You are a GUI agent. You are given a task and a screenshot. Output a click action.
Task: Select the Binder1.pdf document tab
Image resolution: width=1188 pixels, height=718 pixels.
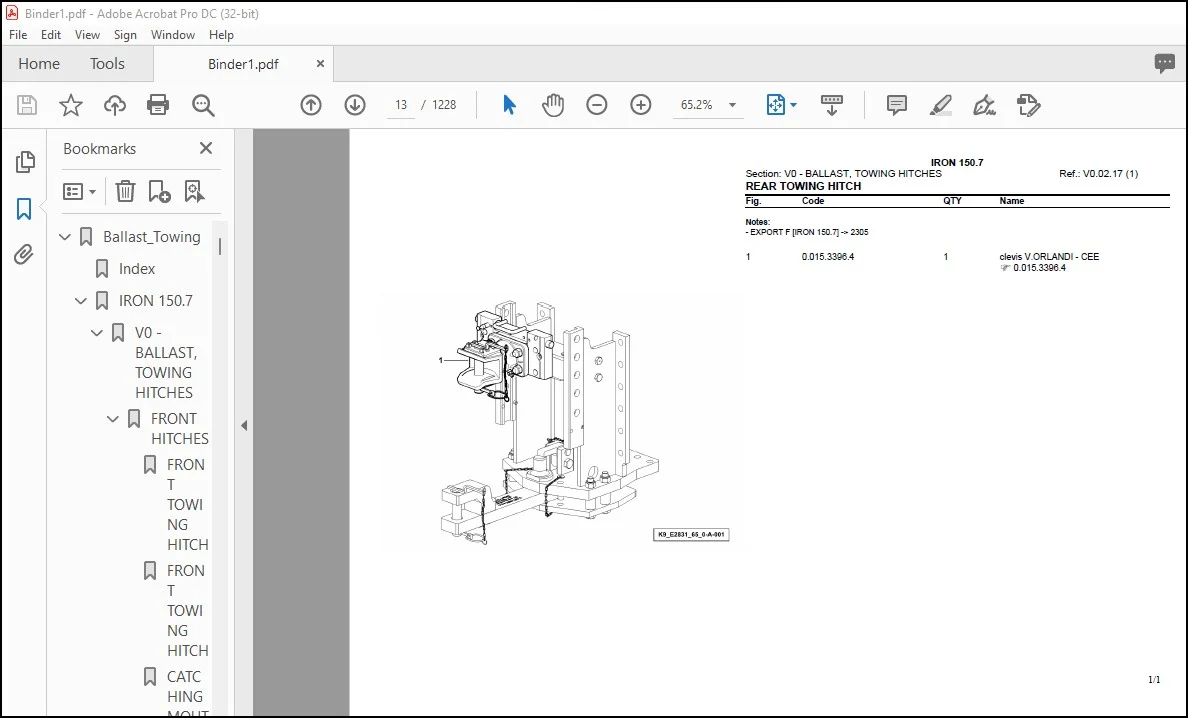click(243, 64)
